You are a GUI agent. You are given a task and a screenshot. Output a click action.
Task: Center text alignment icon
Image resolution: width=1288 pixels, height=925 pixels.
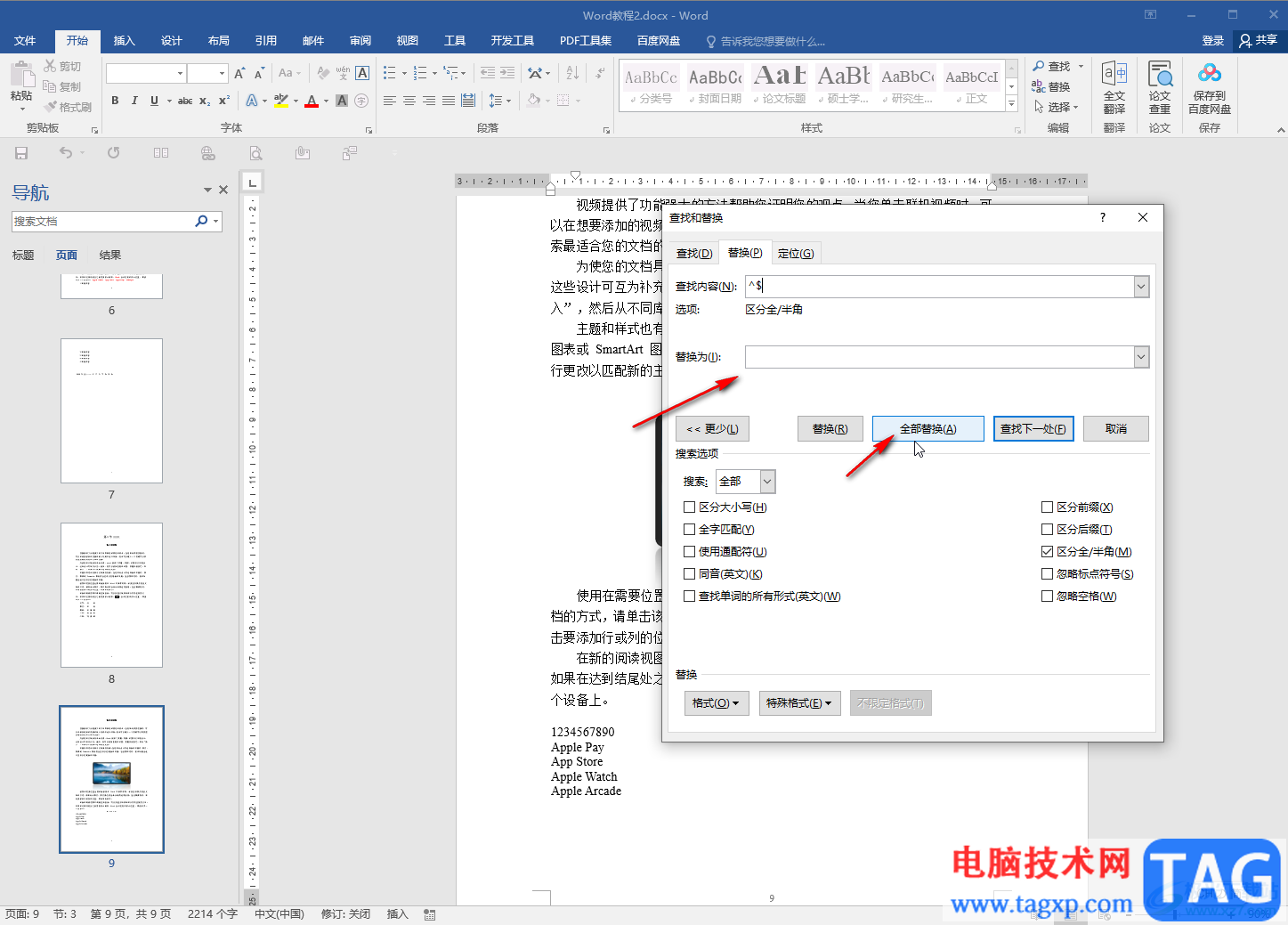[x=409, y=101]
